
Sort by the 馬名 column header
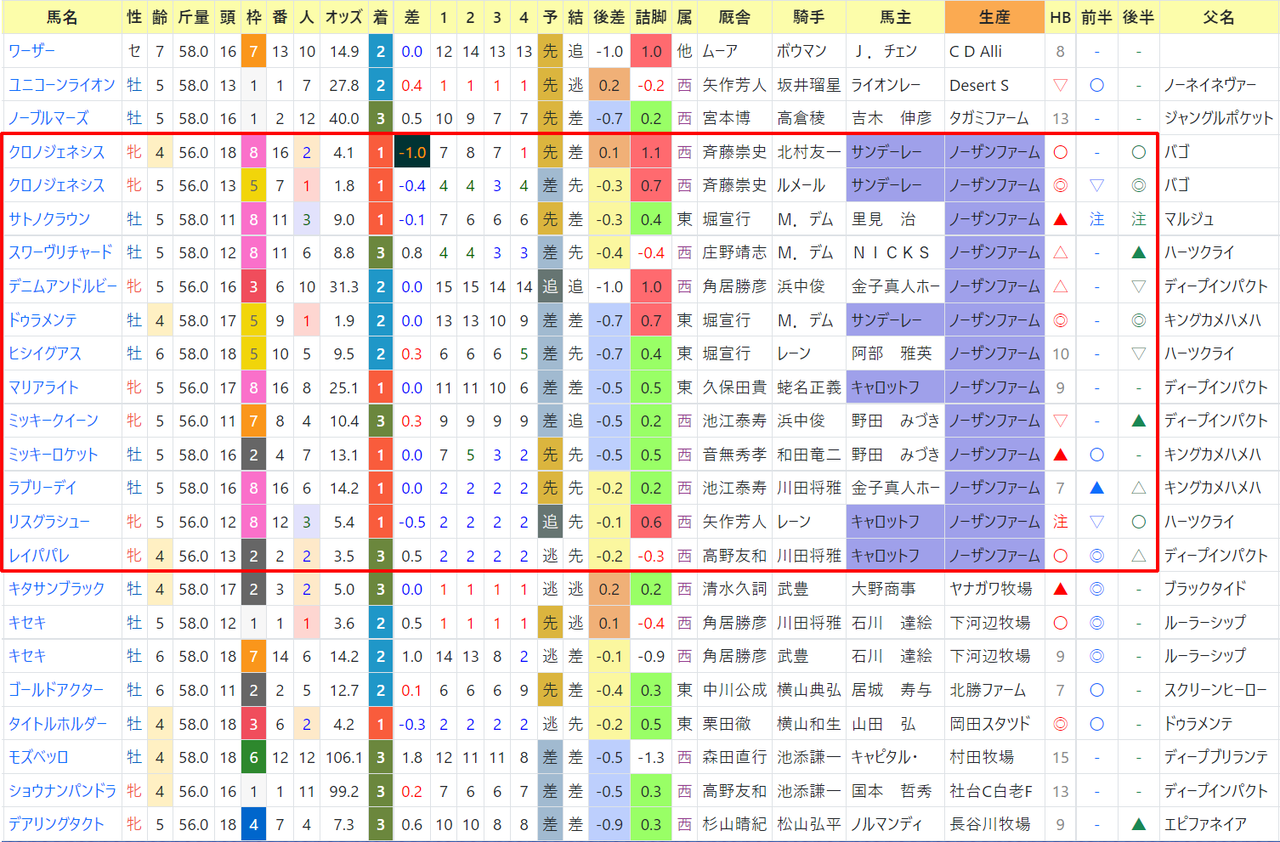pos(62,18)
